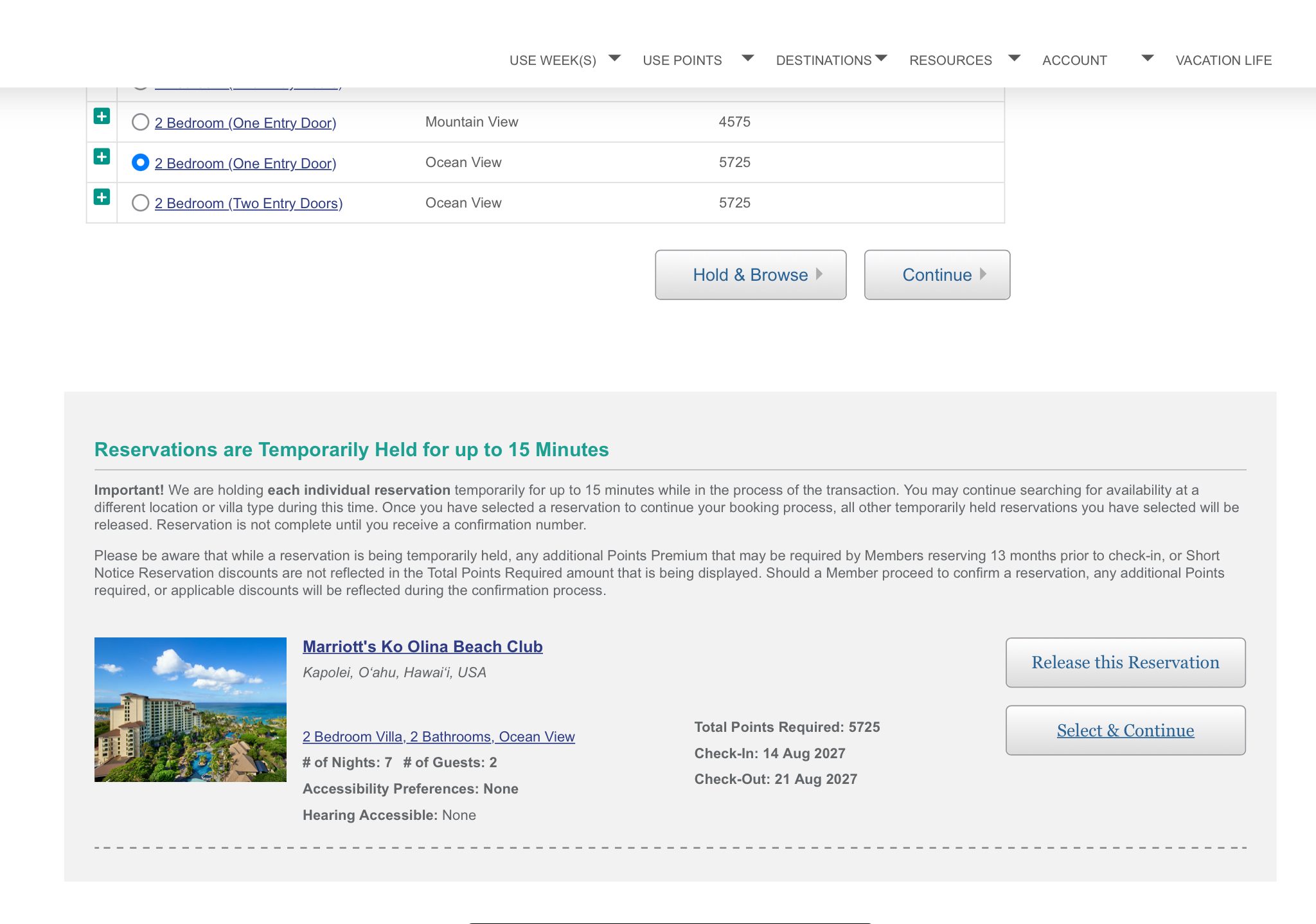The image size is (1316, 924).
Task: Click the Ko Olina Beach Club resort photo
Action: tap(190, 709)
